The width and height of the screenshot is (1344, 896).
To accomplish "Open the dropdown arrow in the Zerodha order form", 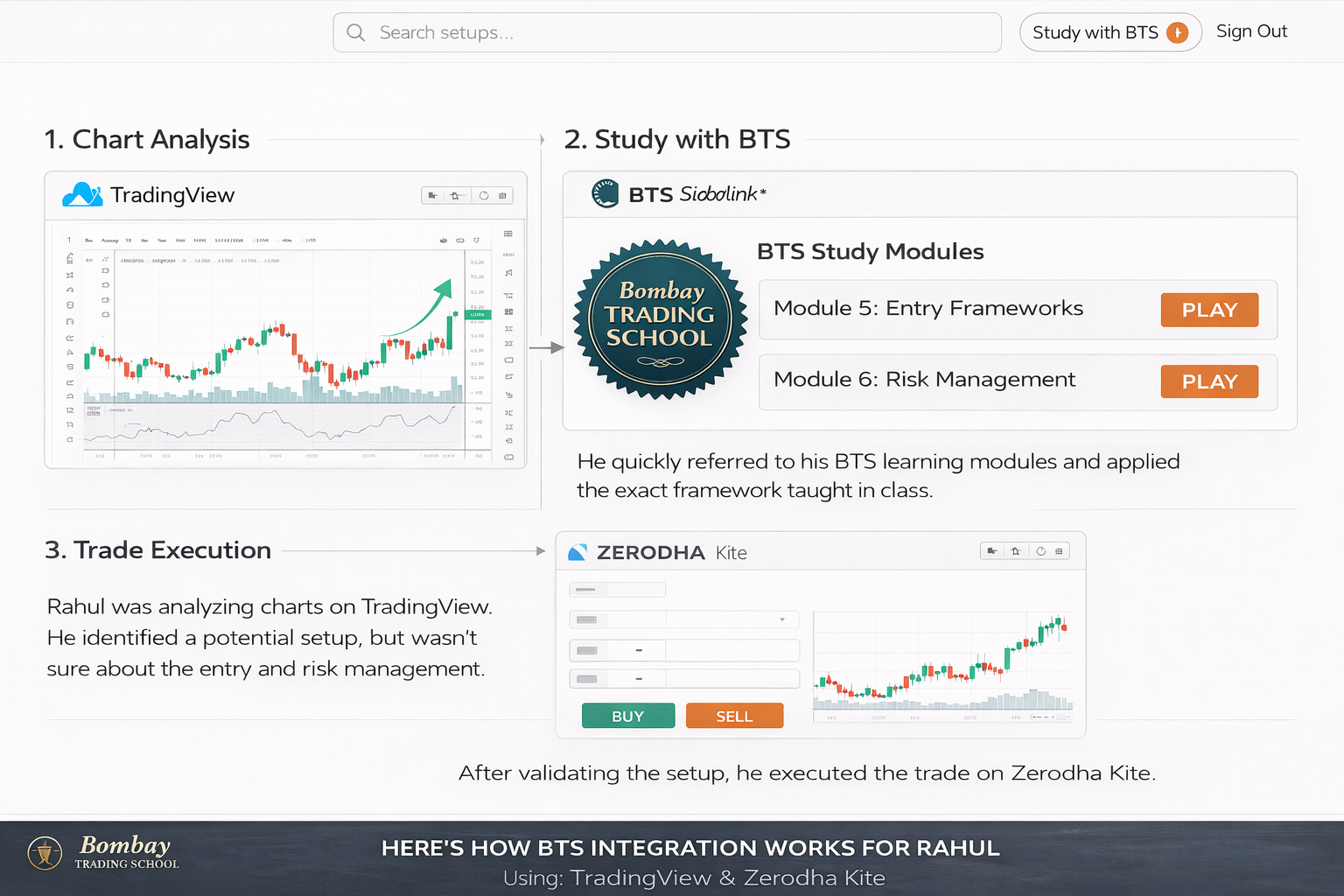I will pos(782,619).
